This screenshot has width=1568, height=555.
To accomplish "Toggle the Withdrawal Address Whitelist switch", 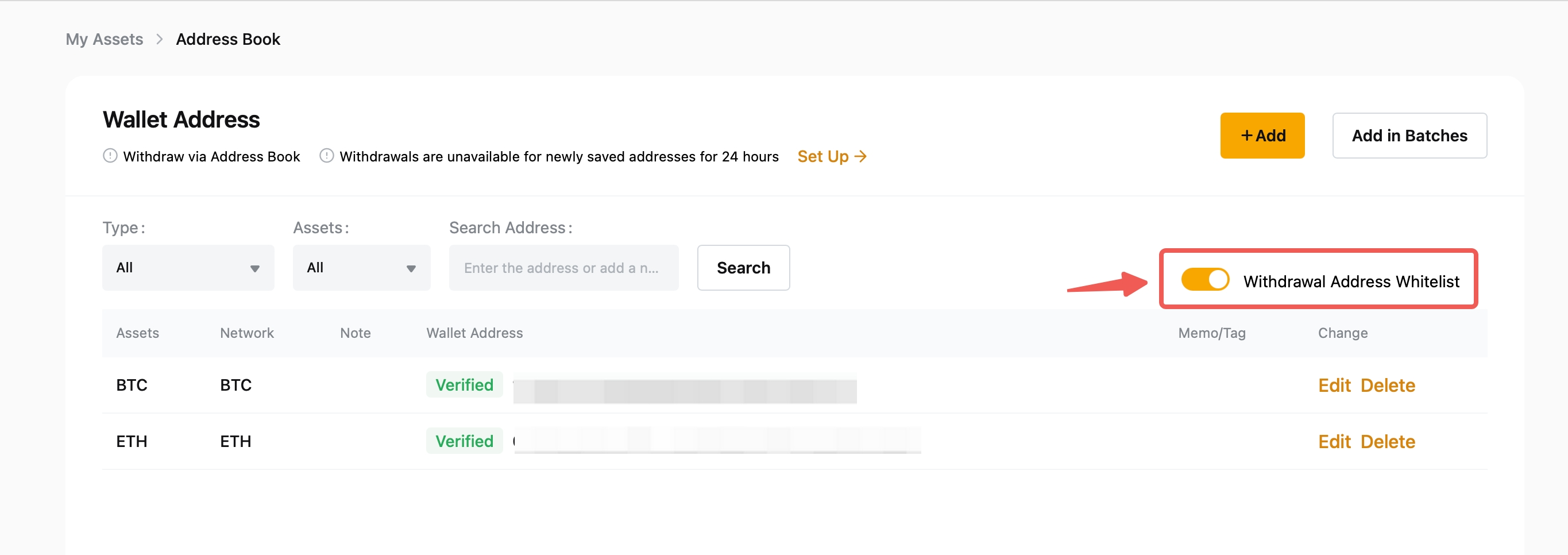I will tap(1204, 280).
